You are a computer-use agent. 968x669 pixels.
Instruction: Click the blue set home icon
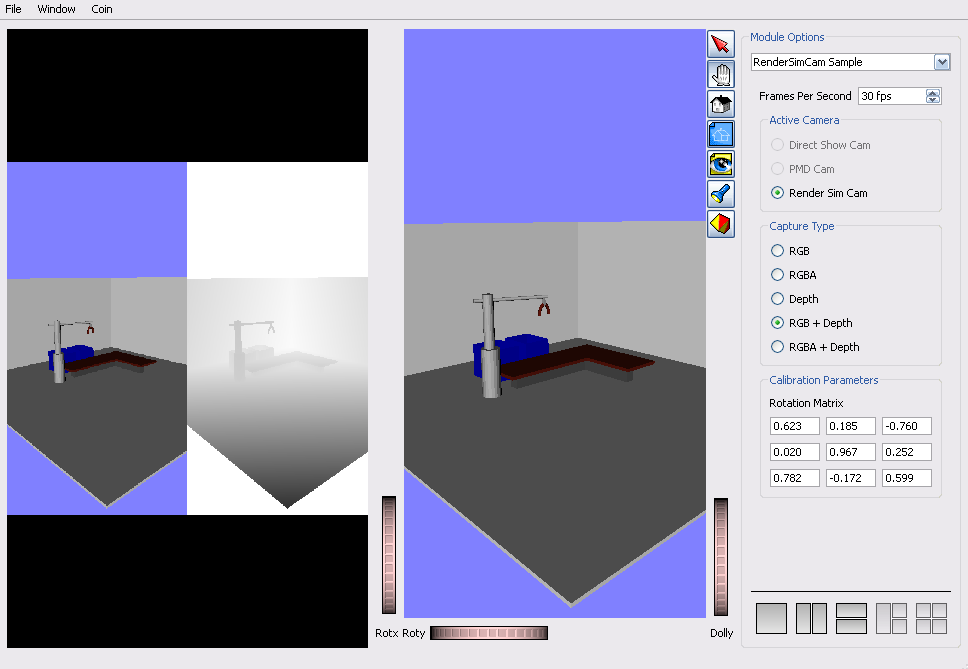coord(720,134)
